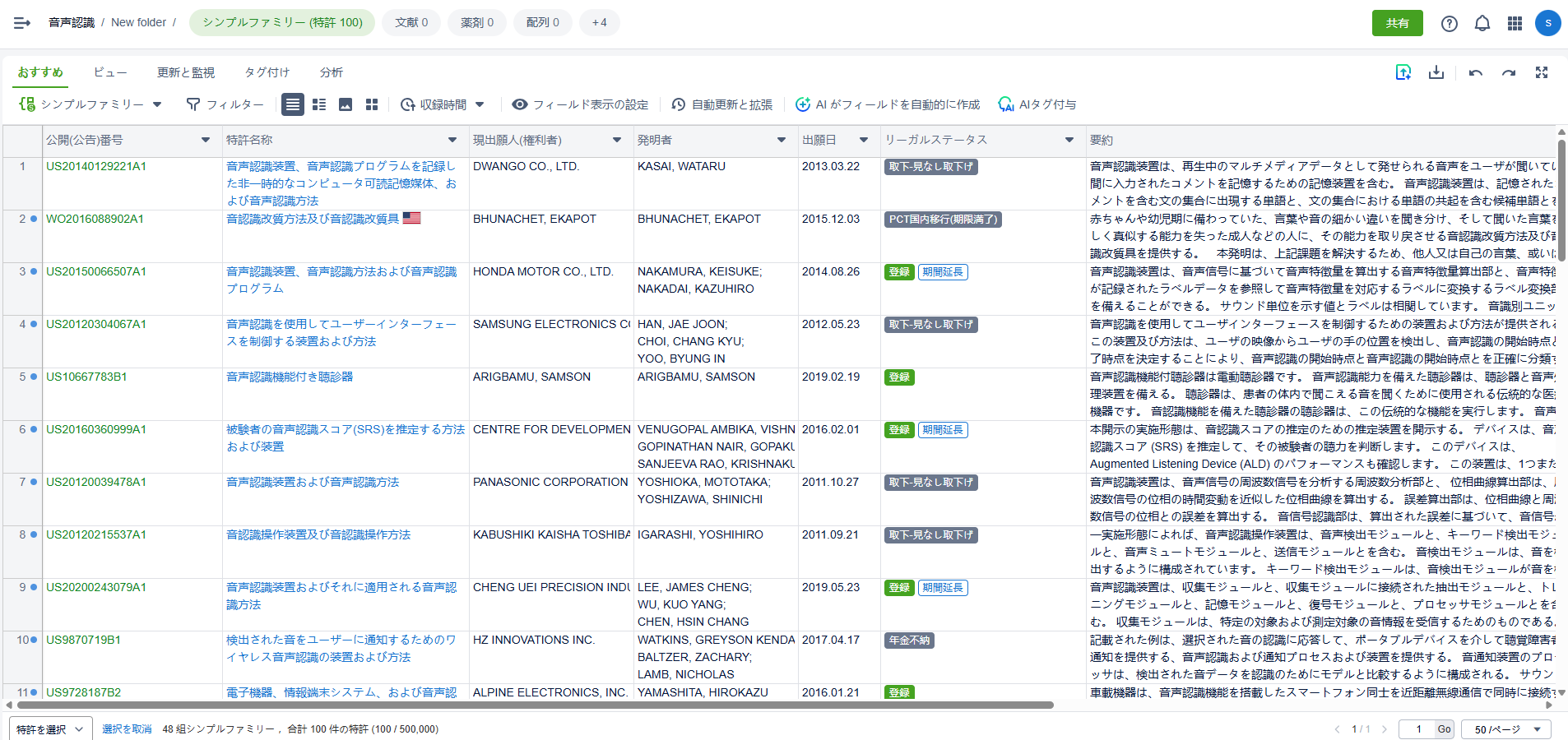Enter fullscreen with expand icon
Image resolution: width=1568 pixels, height=740 pixels.
(x=1542, y=72)
